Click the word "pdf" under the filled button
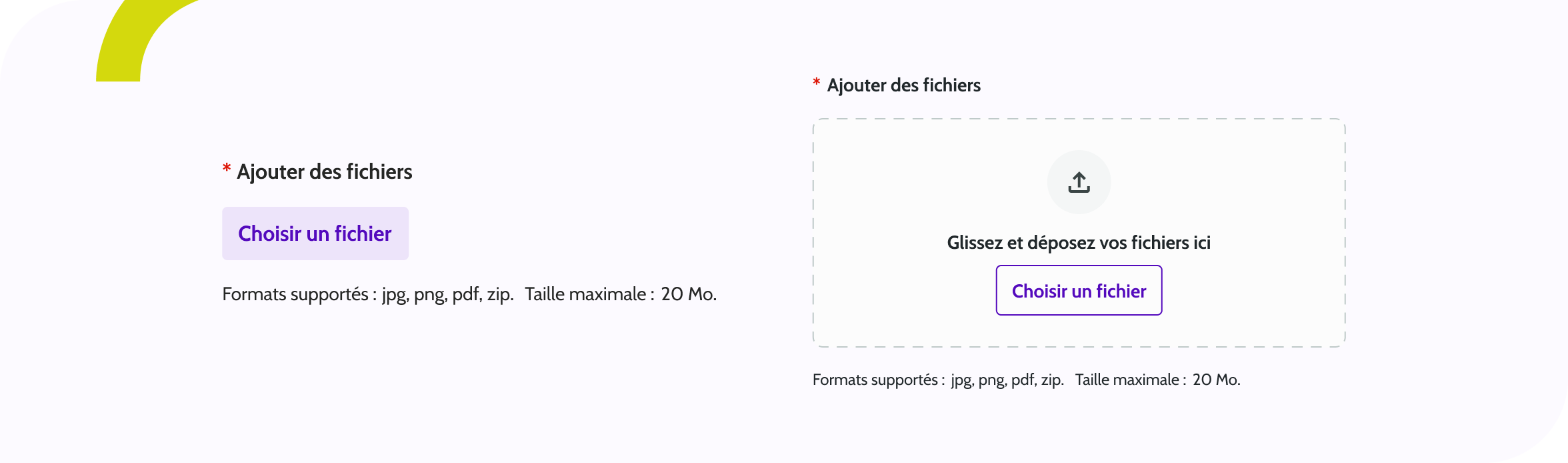Screen dimensions: 1568x463 pyautogui.click(x=466, y=294)
